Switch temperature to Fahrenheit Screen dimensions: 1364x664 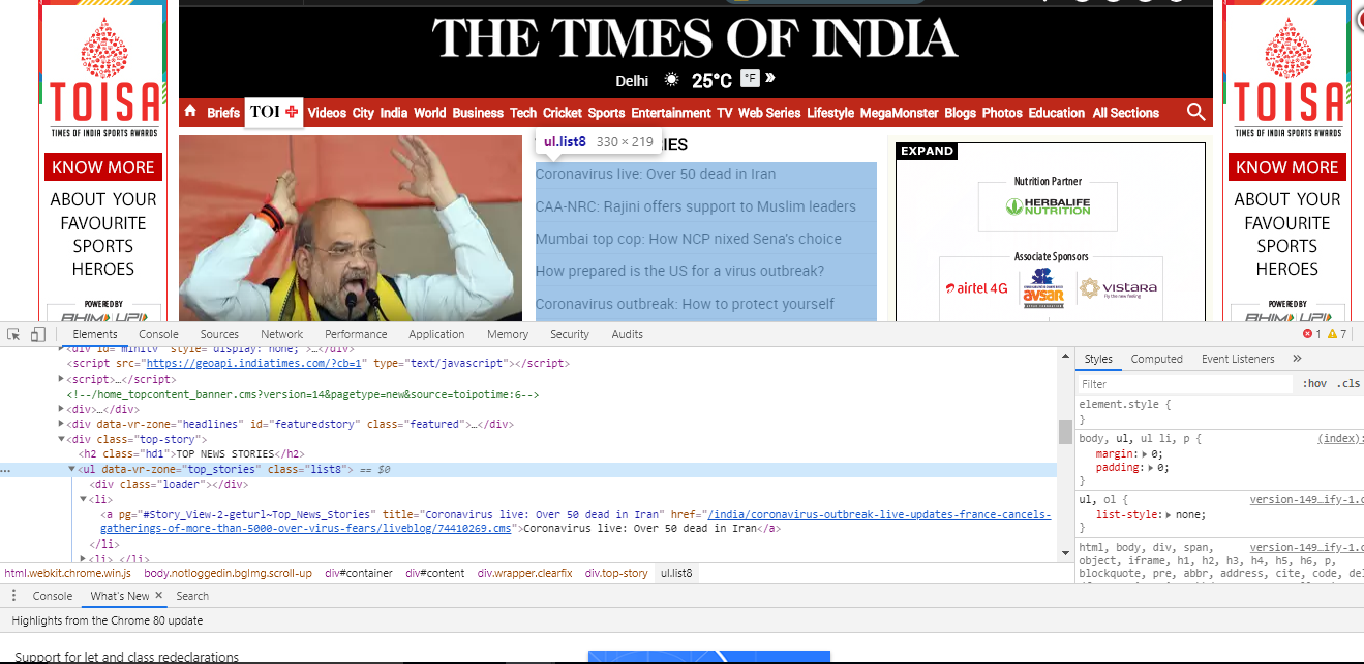[750, 79]
